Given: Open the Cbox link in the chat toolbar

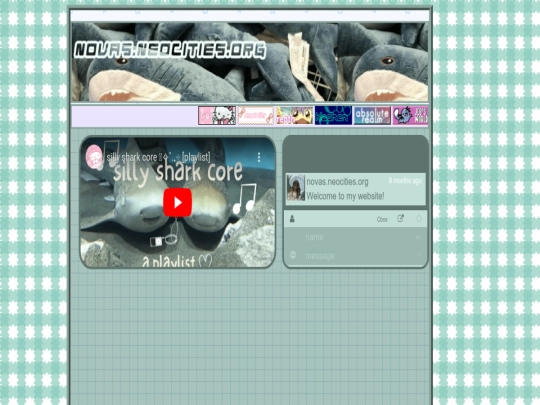Looking at the screenshot, I should [x=382, y=219].
